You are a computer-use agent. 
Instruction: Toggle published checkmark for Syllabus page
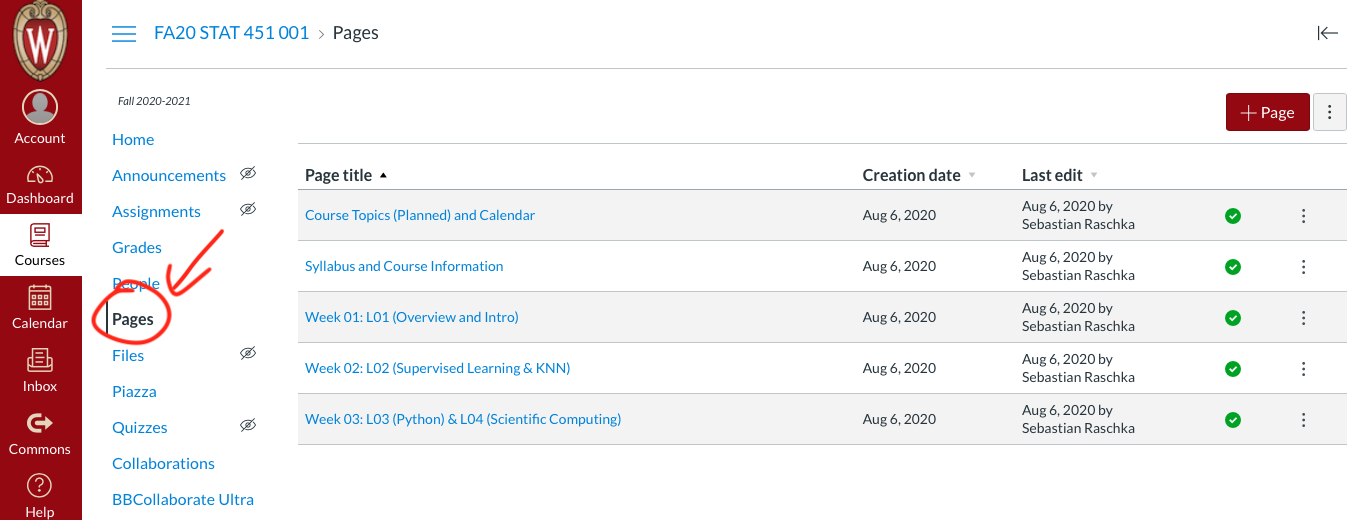[1233, 266]
